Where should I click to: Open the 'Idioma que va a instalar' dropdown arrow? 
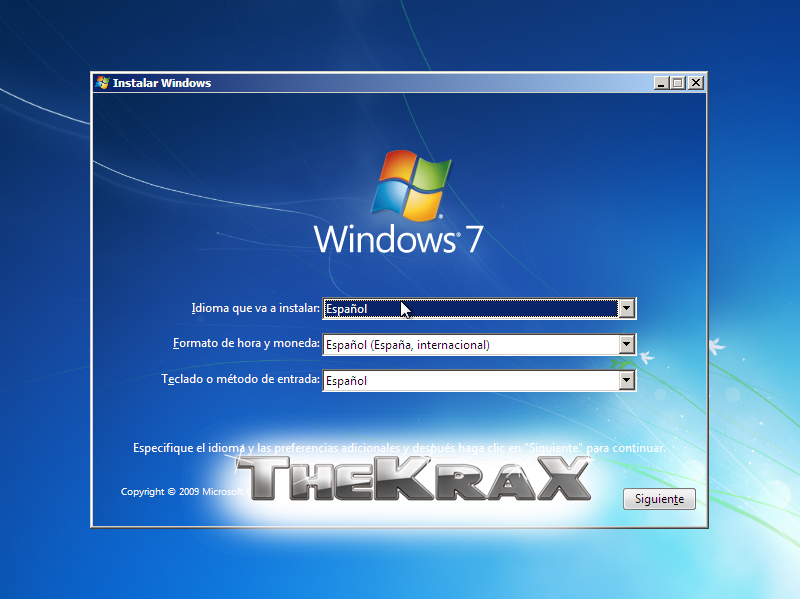pyautogui.click(x=627, y=309)
